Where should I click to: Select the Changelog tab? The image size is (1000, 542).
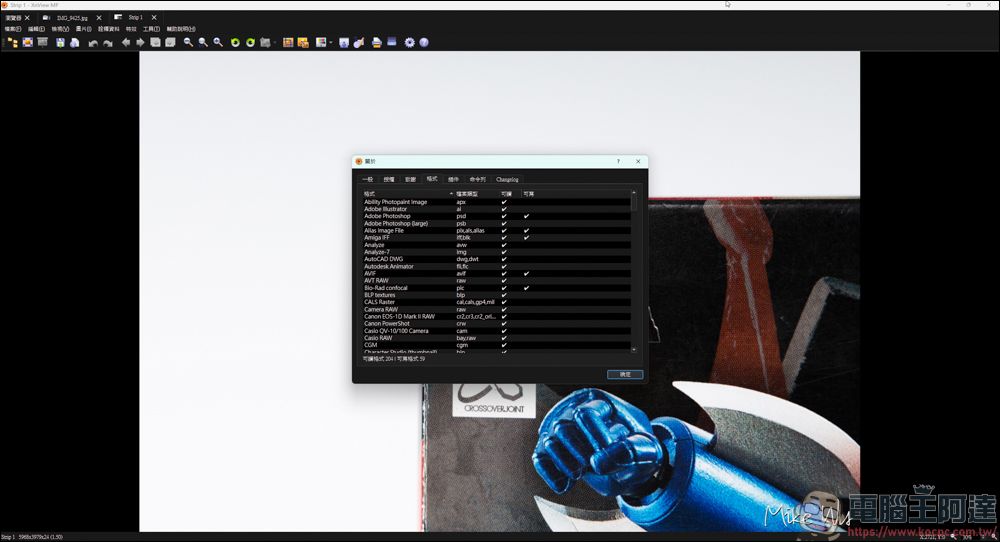(508, 179)
